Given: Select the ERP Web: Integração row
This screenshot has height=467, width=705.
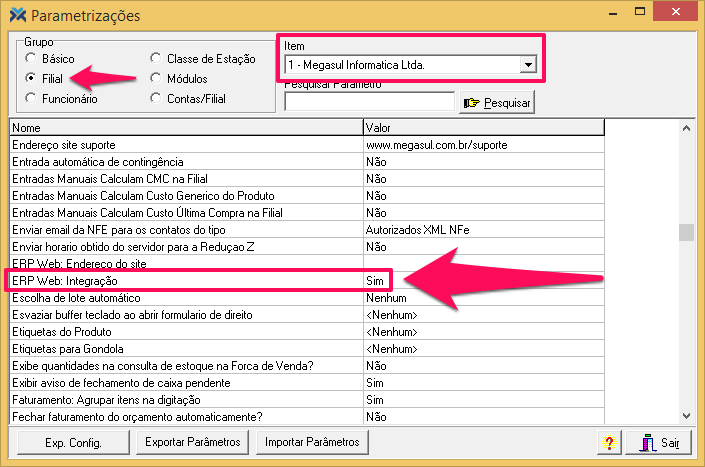Looking at the screenshot, I should coord(185,282).
